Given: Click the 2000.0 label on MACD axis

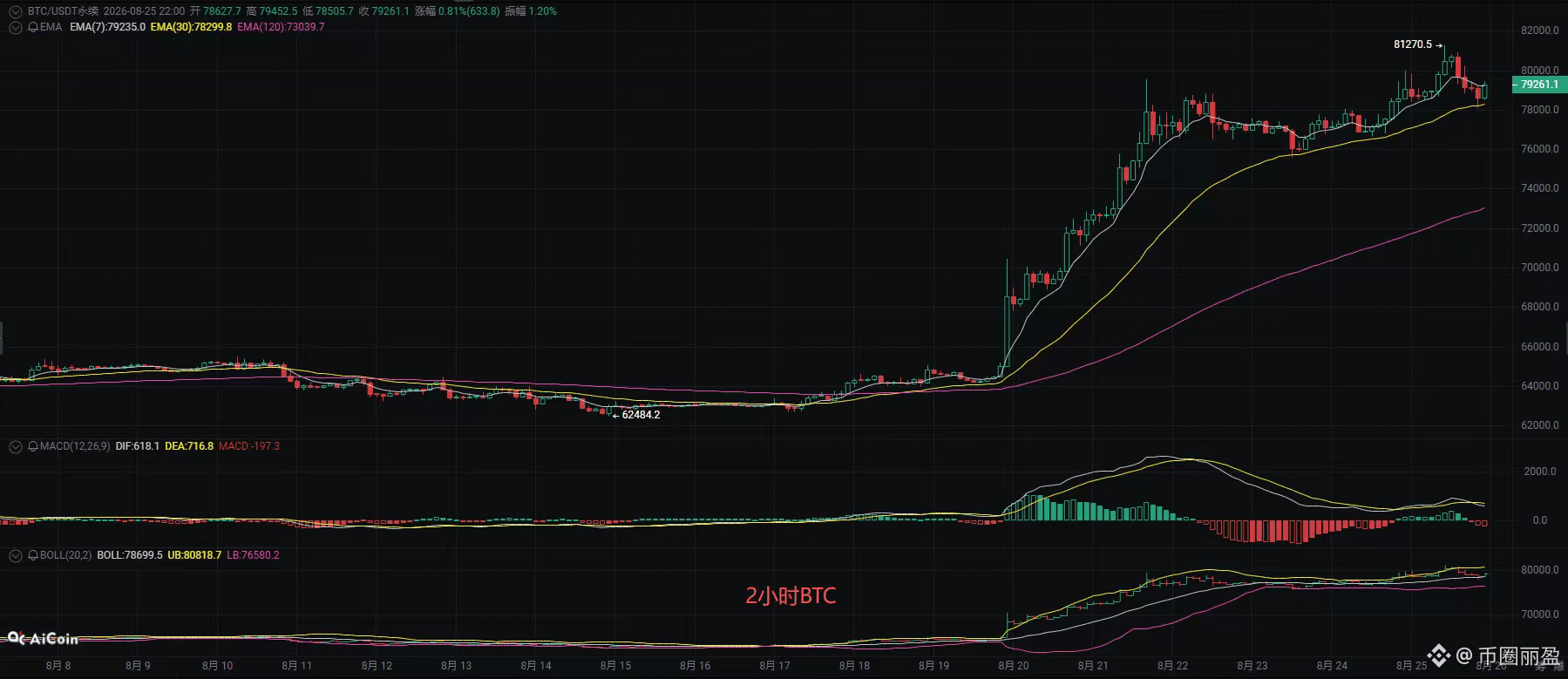Looking at the screenshot, I should [x=1540, y=472].
